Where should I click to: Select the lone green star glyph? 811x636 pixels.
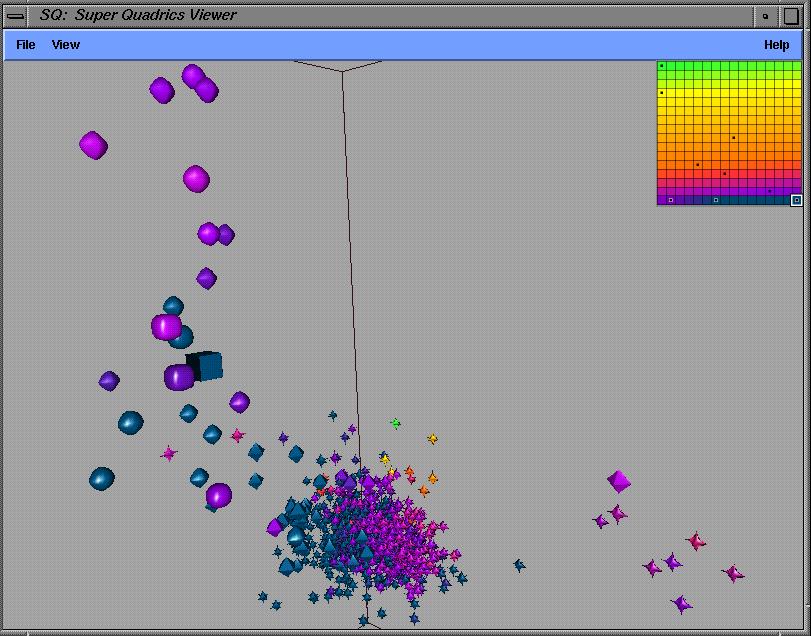click(395, 424)
